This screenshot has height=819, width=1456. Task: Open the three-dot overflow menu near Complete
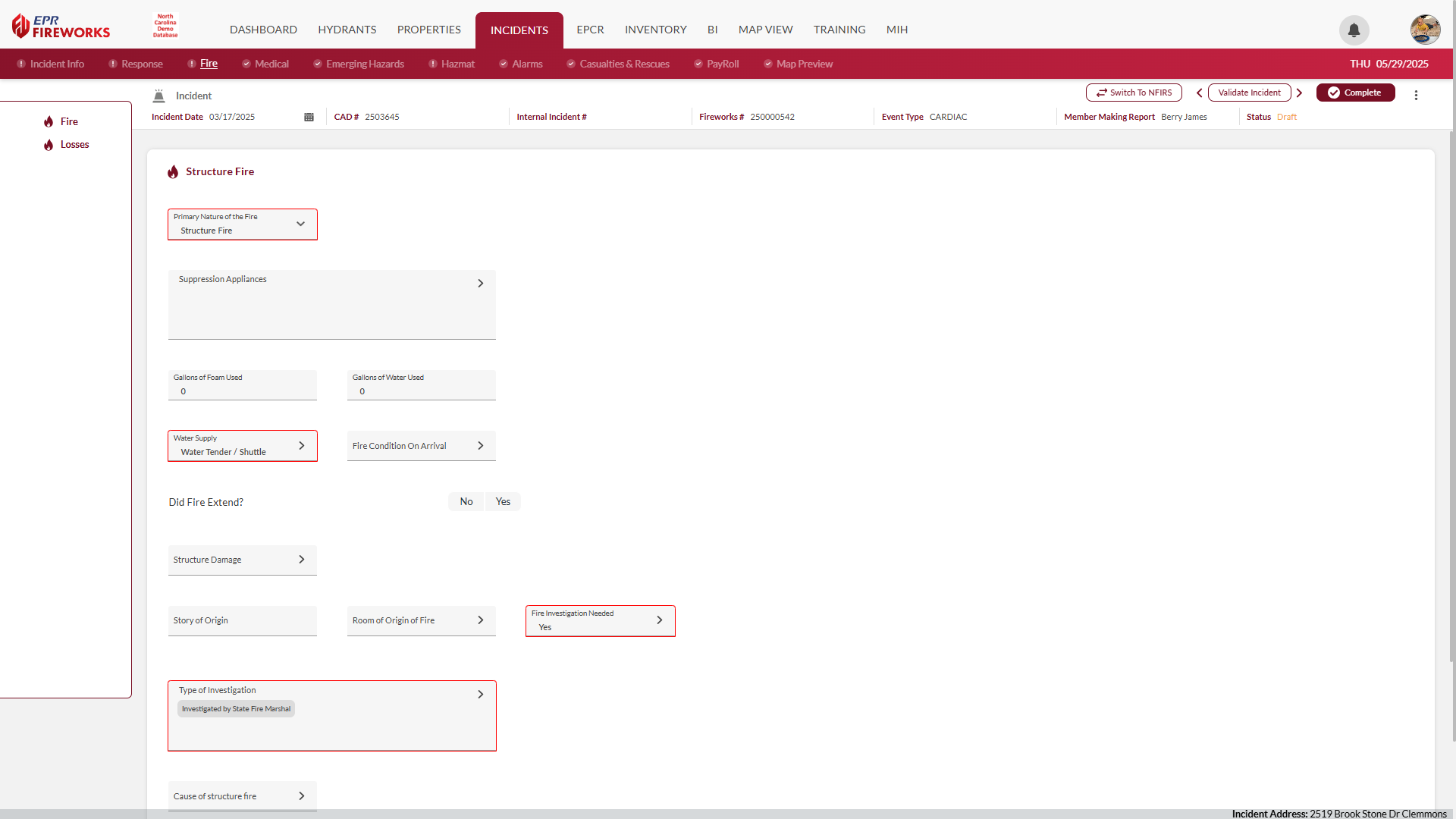[x=1417, y=94]
